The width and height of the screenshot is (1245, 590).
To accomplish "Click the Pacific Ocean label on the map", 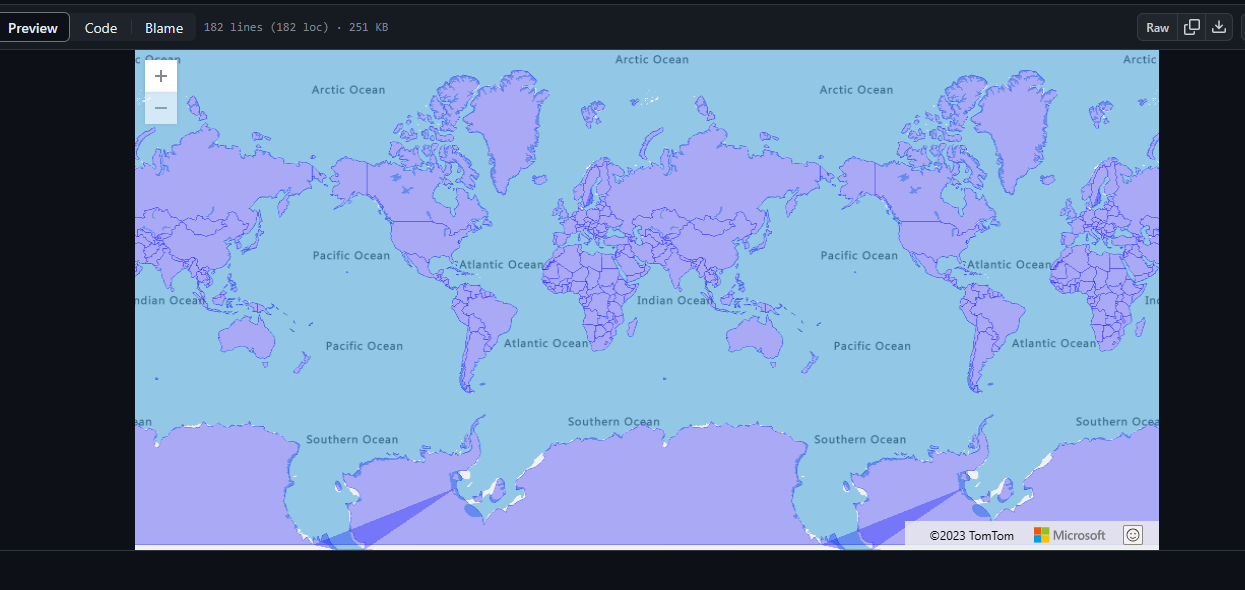I will coord(351,255).
